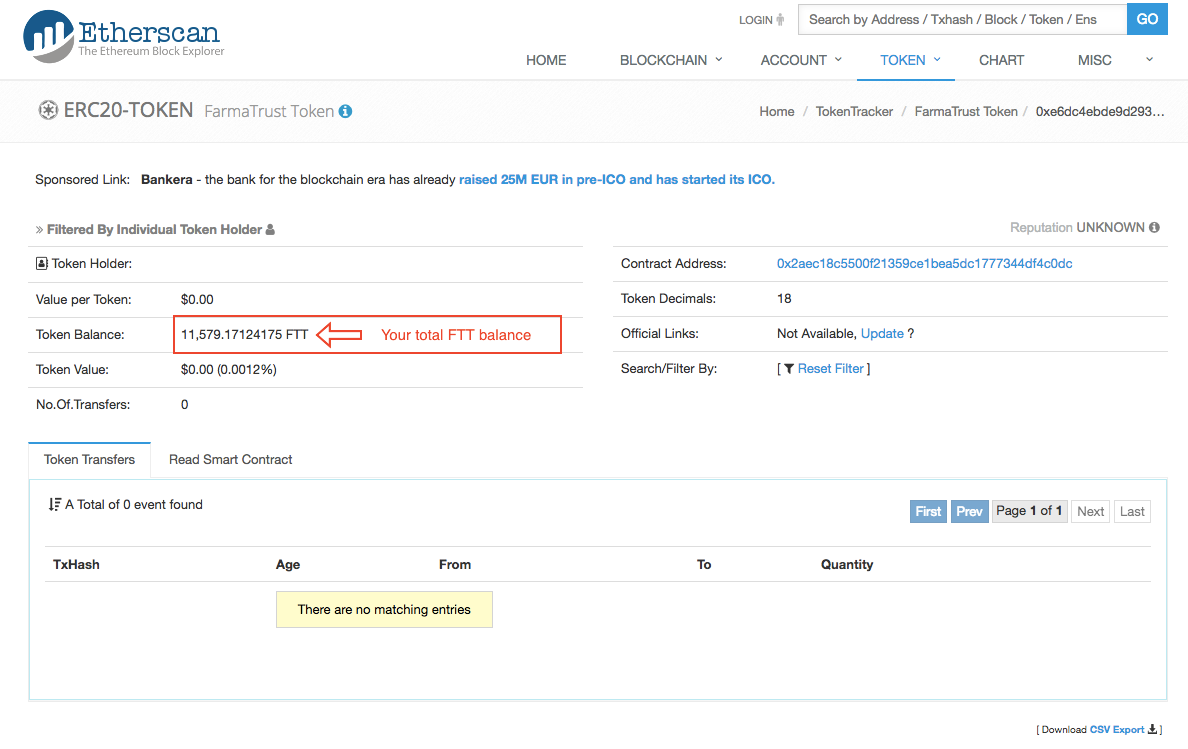
Task: Click the Prev page button
Action: coord(969,511)
